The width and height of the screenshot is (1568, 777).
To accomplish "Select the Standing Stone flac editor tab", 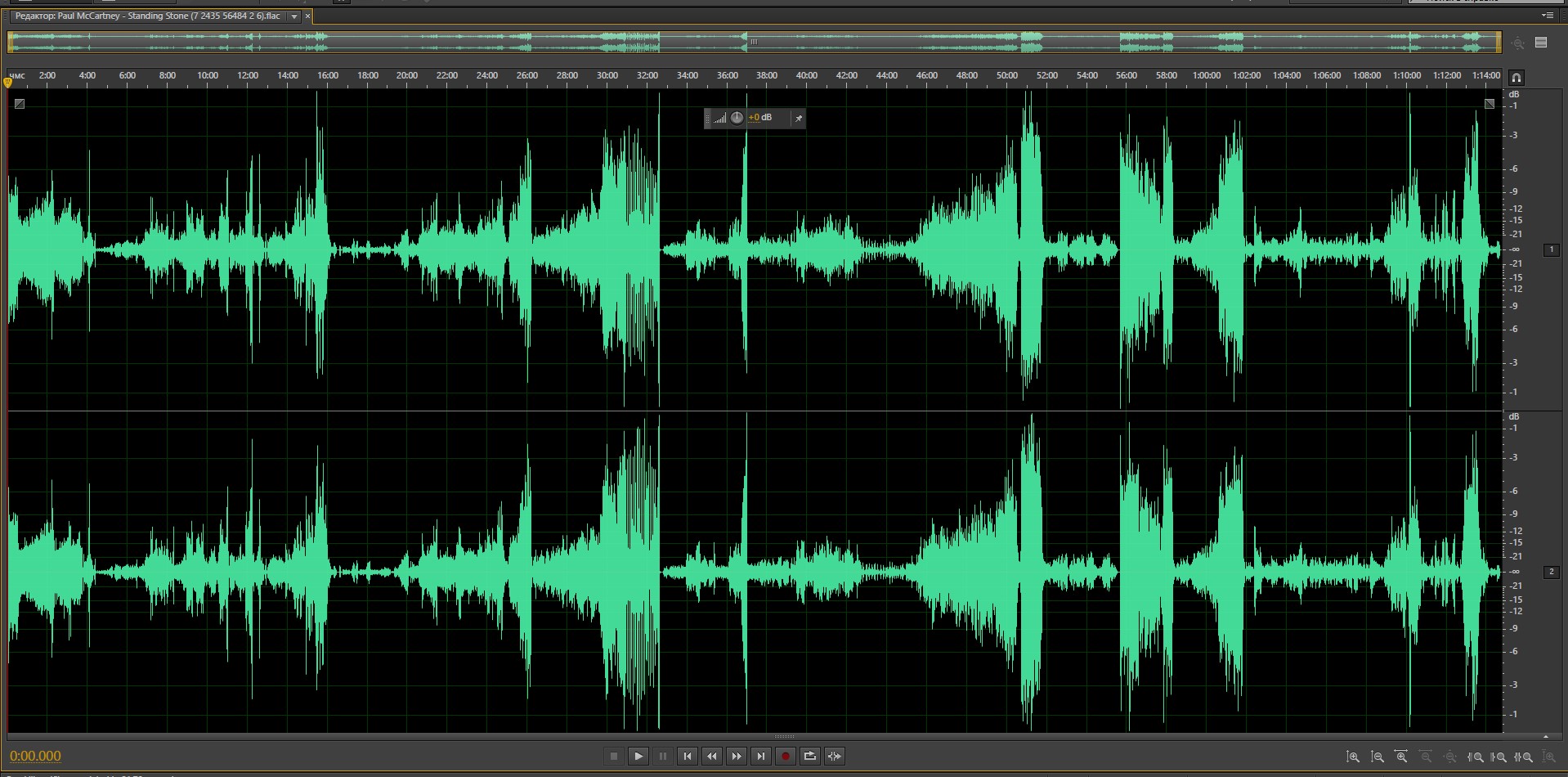I will 147,16.
